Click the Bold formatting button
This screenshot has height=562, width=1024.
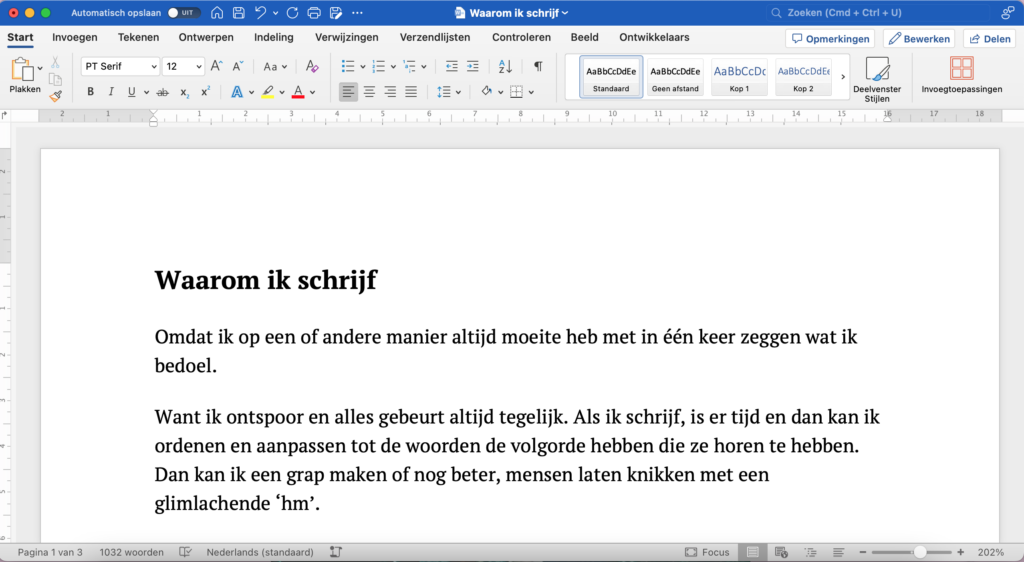click(x=90, y=92)
